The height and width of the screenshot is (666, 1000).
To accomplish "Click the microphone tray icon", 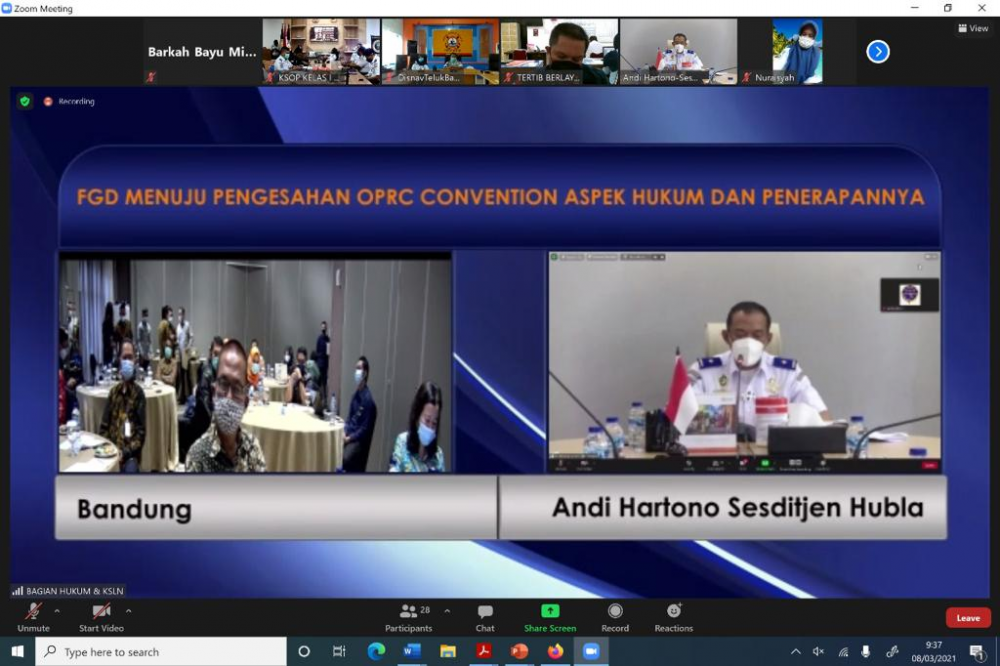I will coord(865,651).
